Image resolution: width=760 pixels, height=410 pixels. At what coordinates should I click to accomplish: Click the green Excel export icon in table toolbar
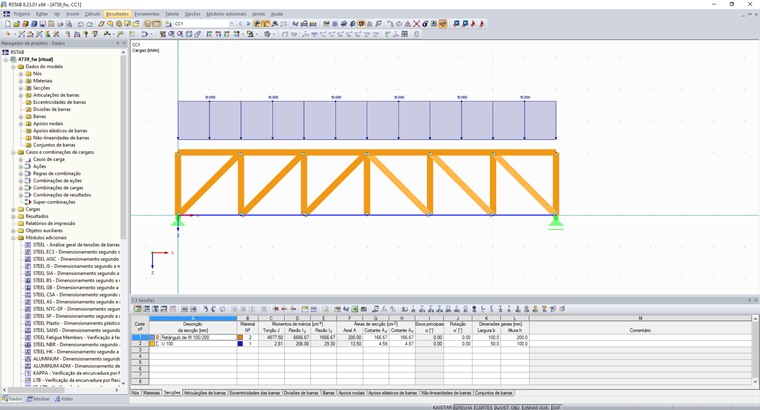click(x=355, y=309)
